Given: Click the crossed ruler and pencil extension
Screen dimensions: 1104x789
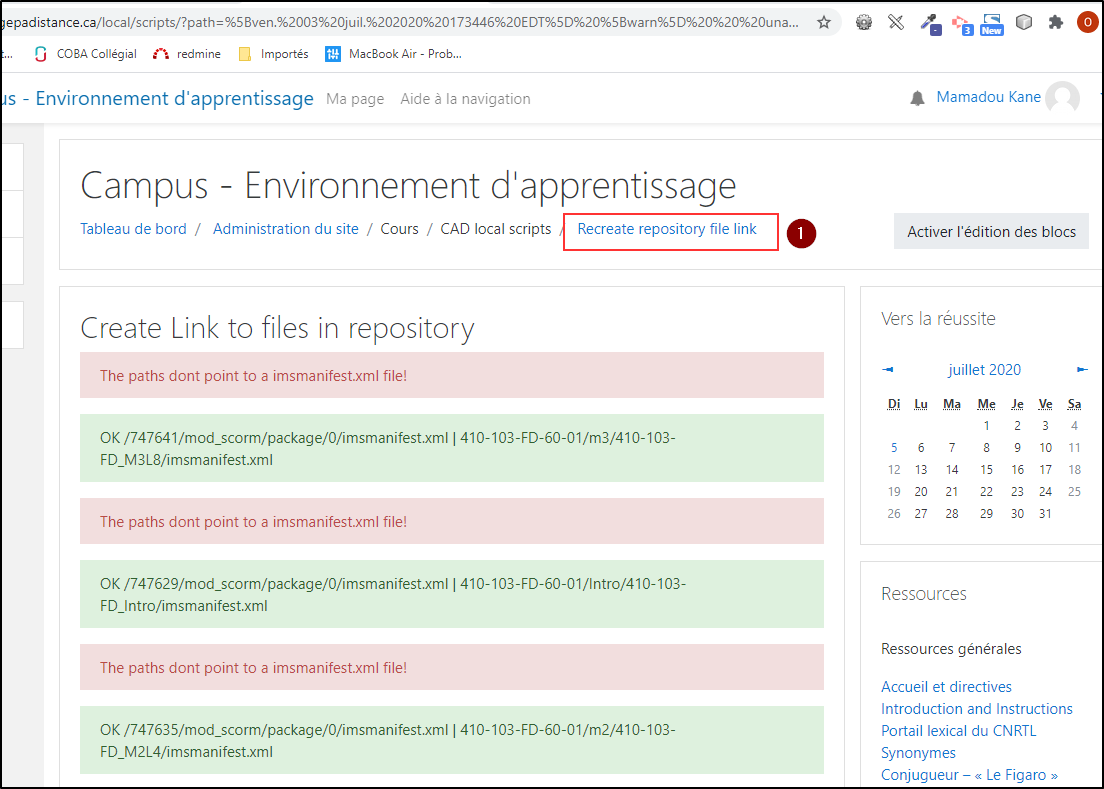Looking at the screenshot, I should (896, 22).
